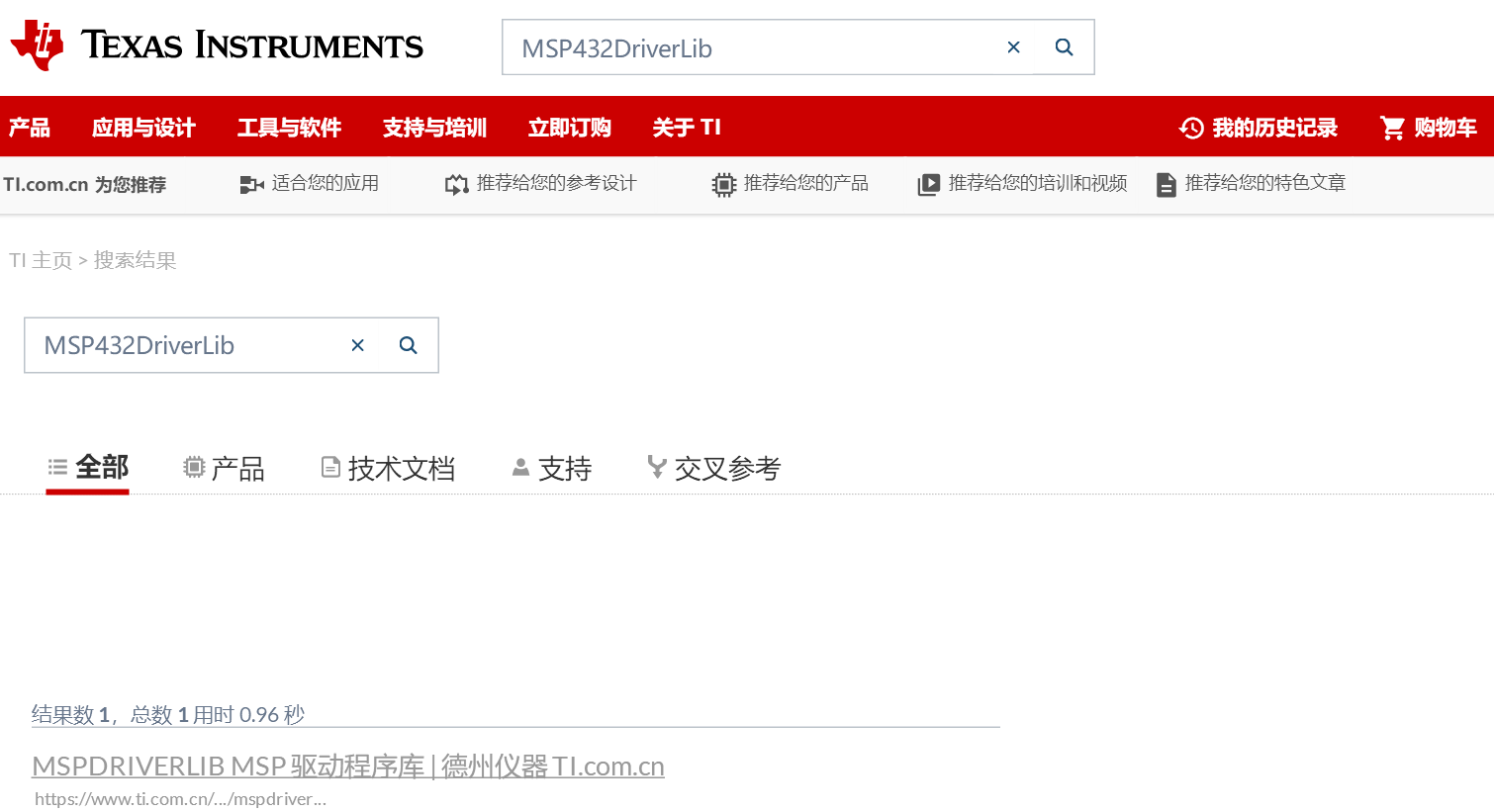Open 我的历史记录 link
The image size is (1494, 812).
coord(1274,128)
